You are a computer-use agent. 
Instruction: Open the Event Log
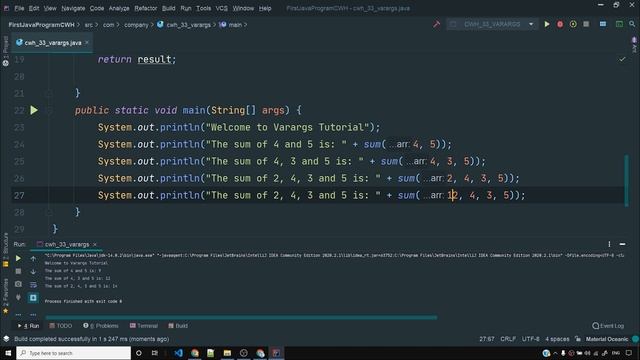608,326
